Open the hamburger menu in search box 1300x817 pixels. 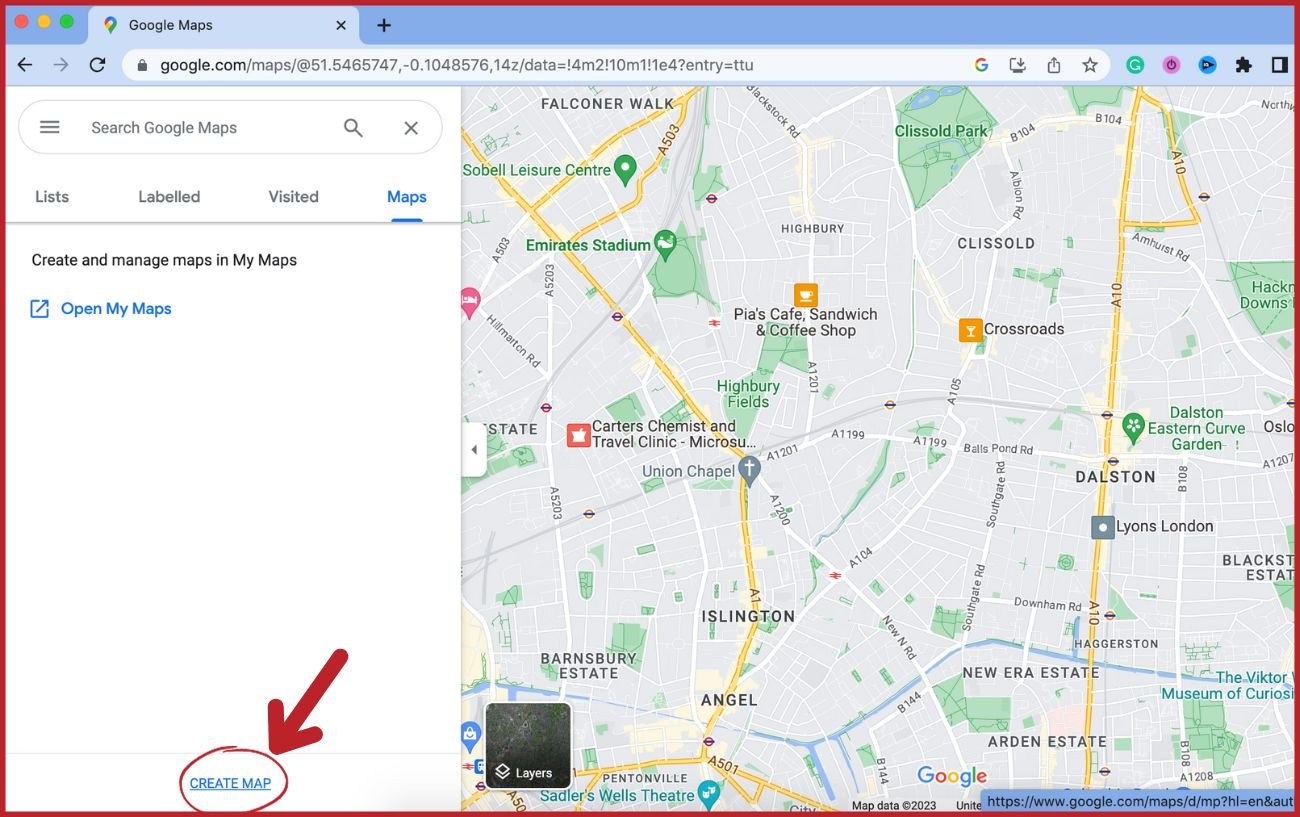point(50,127)
